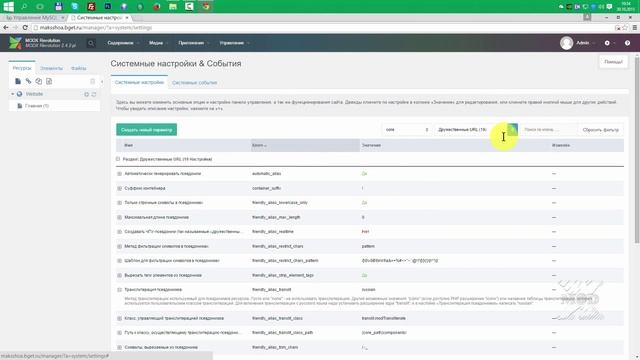Viewport: 640px width, 360px height.
Task: Open the trash bin icon in resource toolbar
Action: [x=92, y=81]
